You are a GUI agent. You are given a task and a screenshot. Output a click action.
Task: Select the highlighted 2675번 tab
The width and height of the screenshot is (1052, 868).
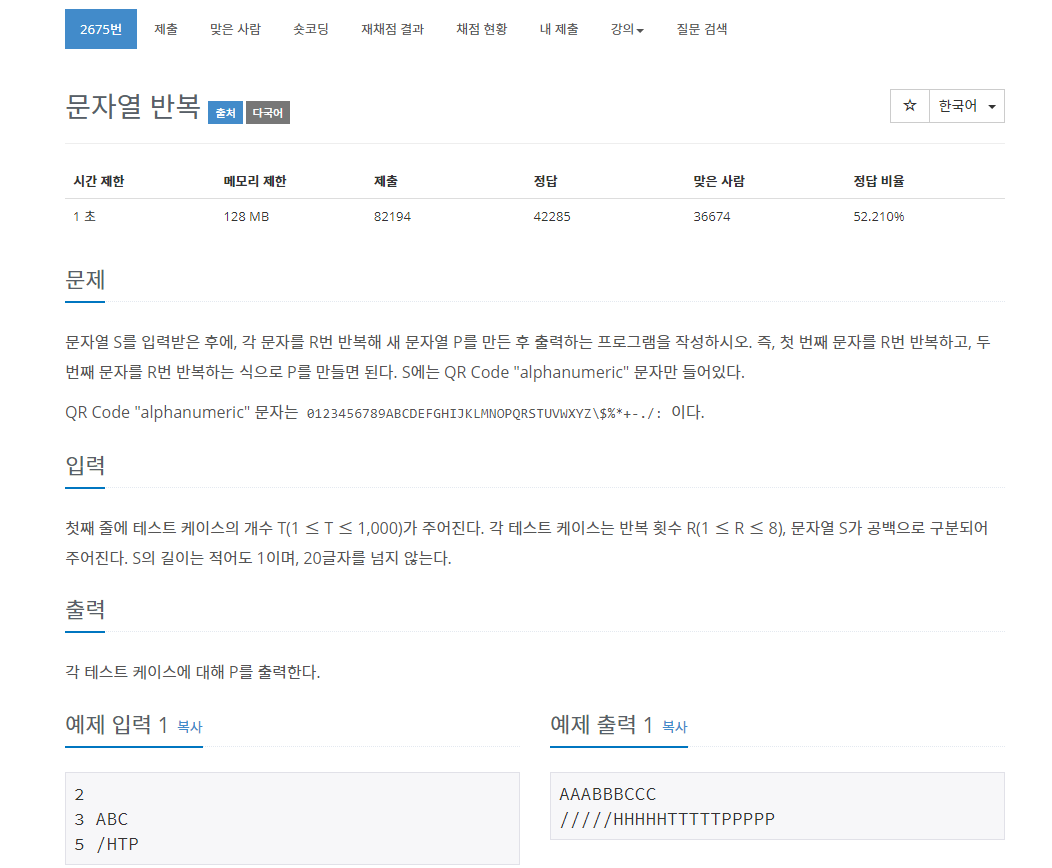tap(100, 29)
